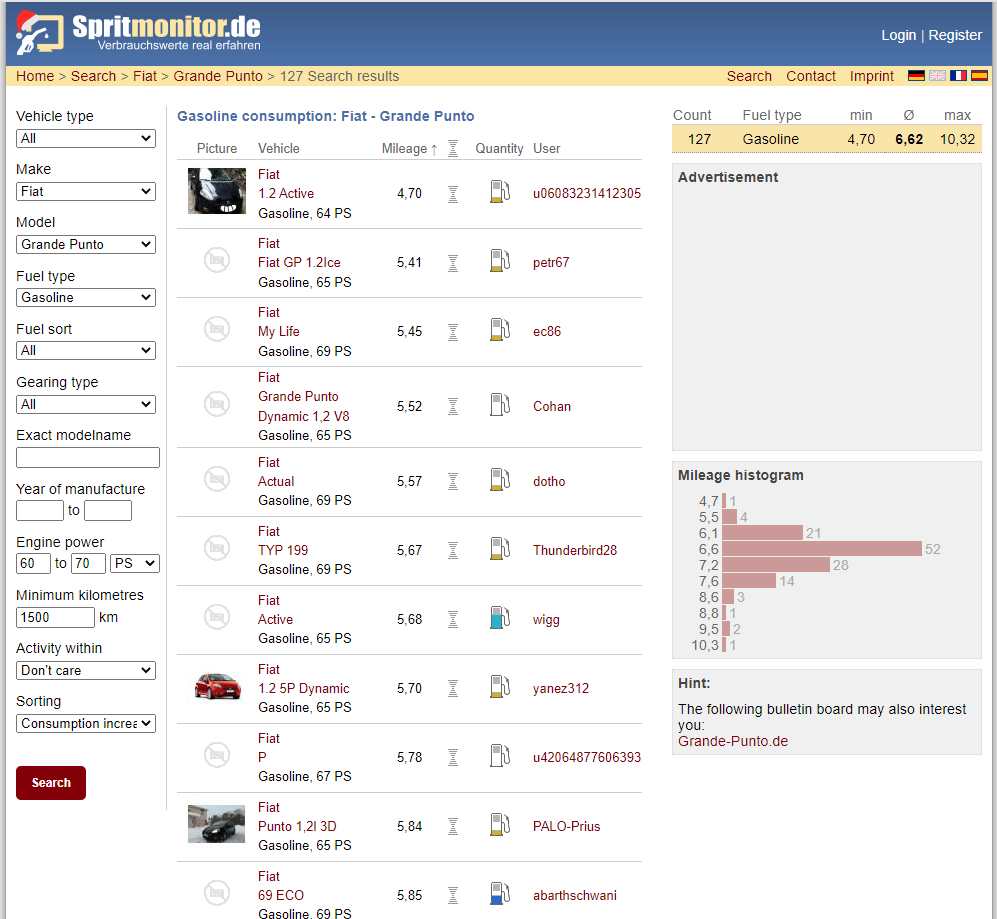The image size is (997, 919).
Task: Click fuel pump icon in dotho row
Action: [x=500, y=480]
